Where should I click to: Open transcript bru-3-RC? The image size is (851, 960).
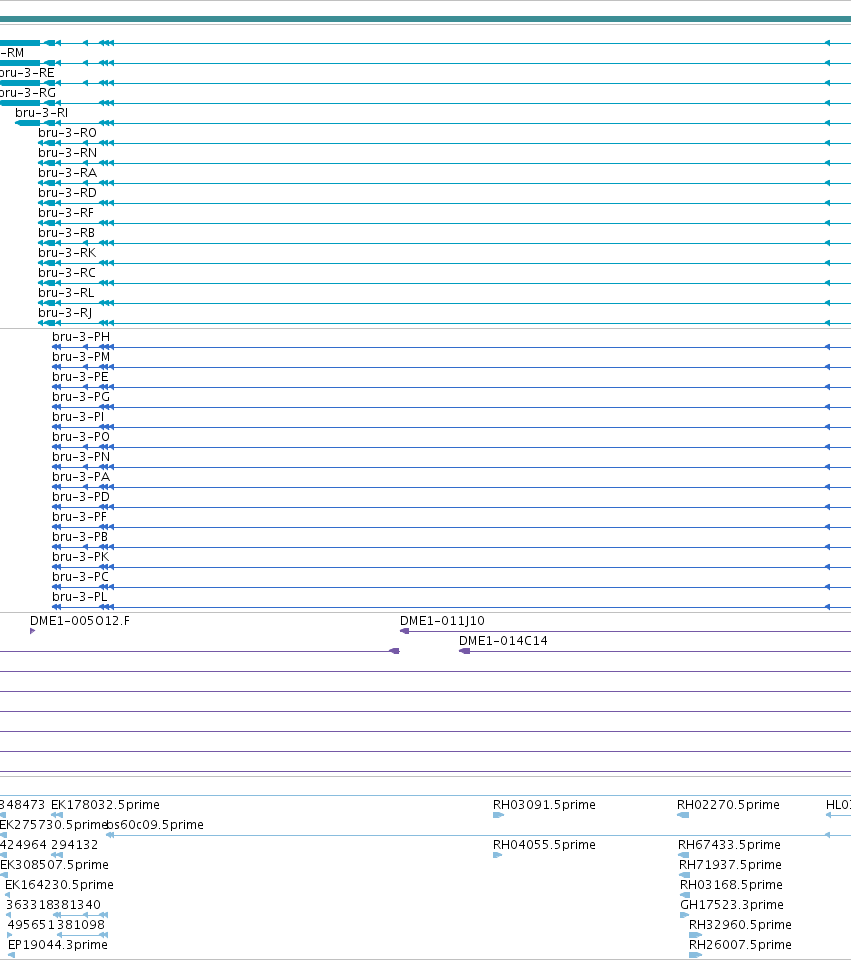[x=67, y=272]
